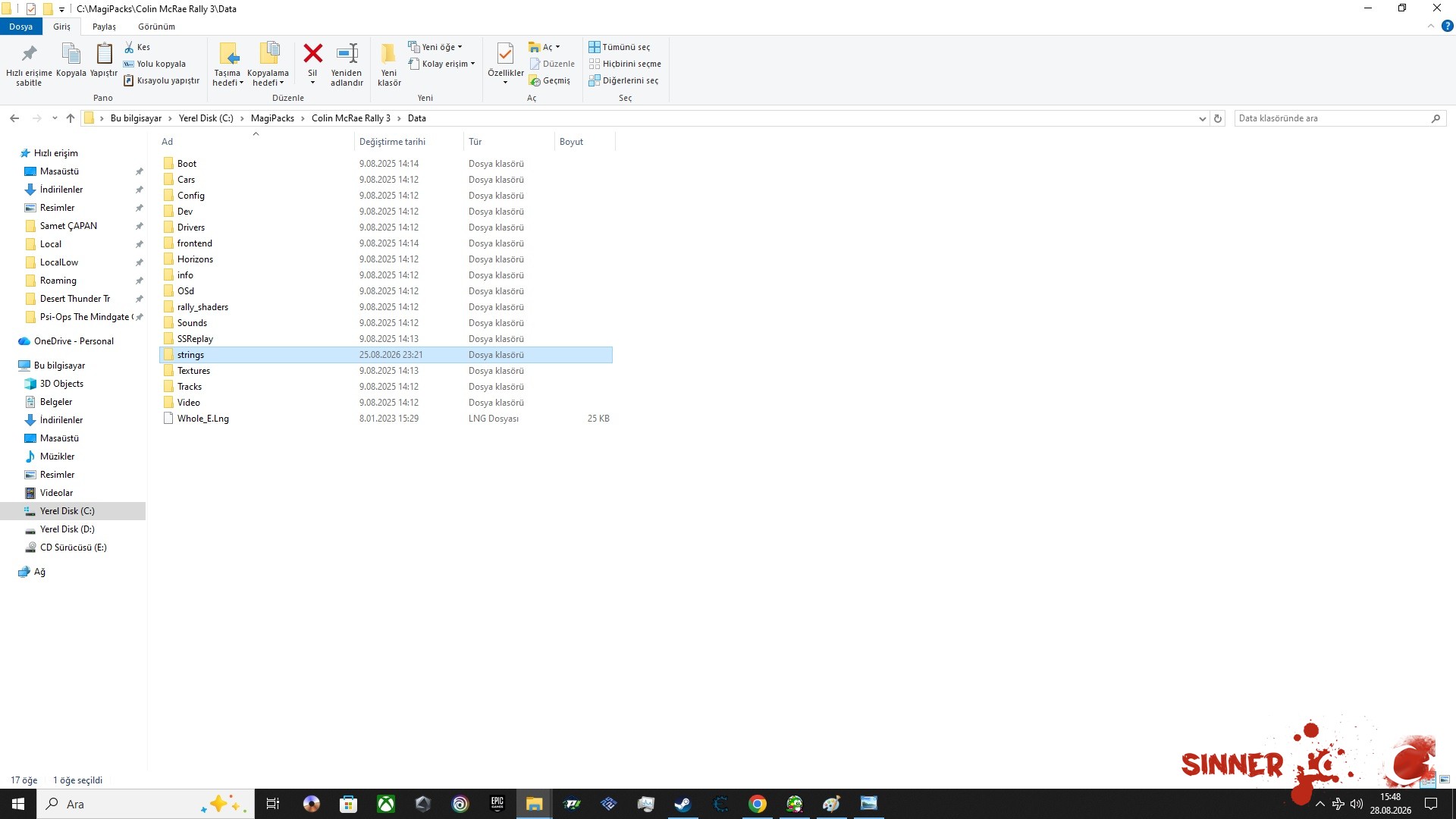Viewport: 1456px width, 819px height.
Task: Click the help question mark icon
Action: (x=1447, y=26)
